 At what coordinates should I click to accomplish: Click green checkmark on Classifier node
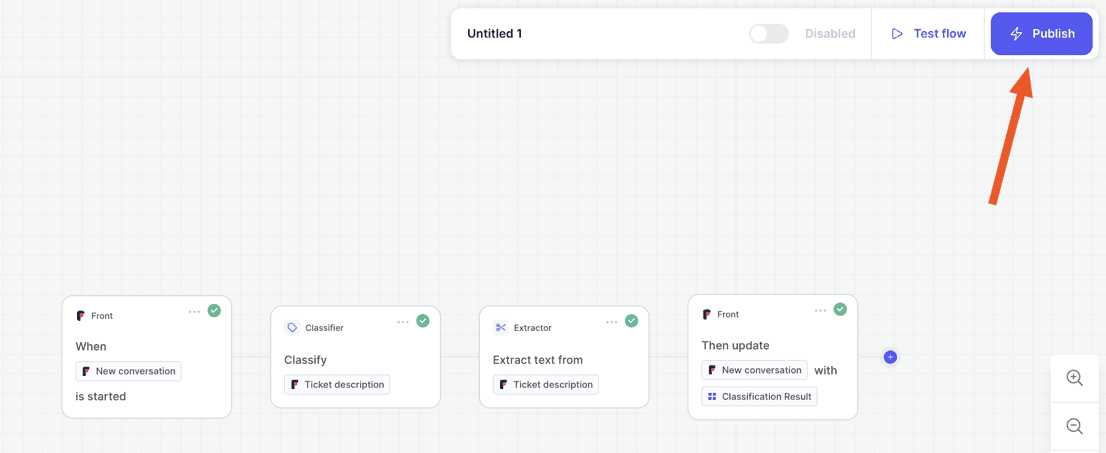point(423,321)
